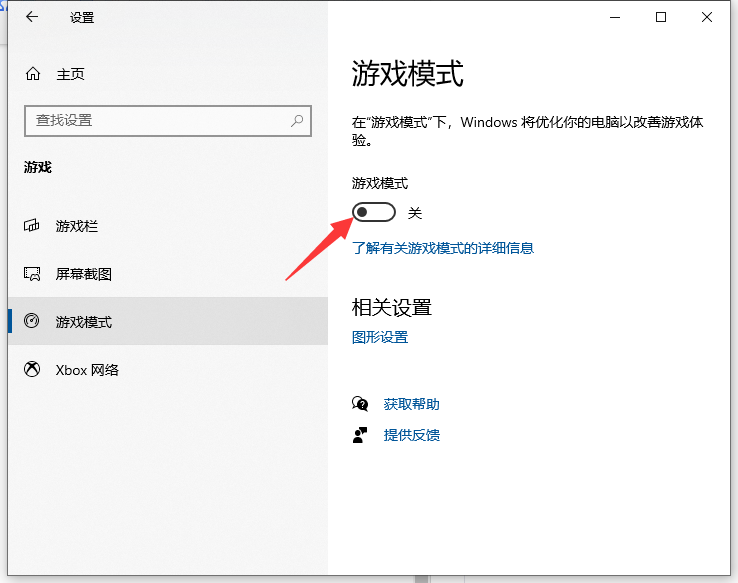Click the 提供反馈 text link

coord(411,435)
